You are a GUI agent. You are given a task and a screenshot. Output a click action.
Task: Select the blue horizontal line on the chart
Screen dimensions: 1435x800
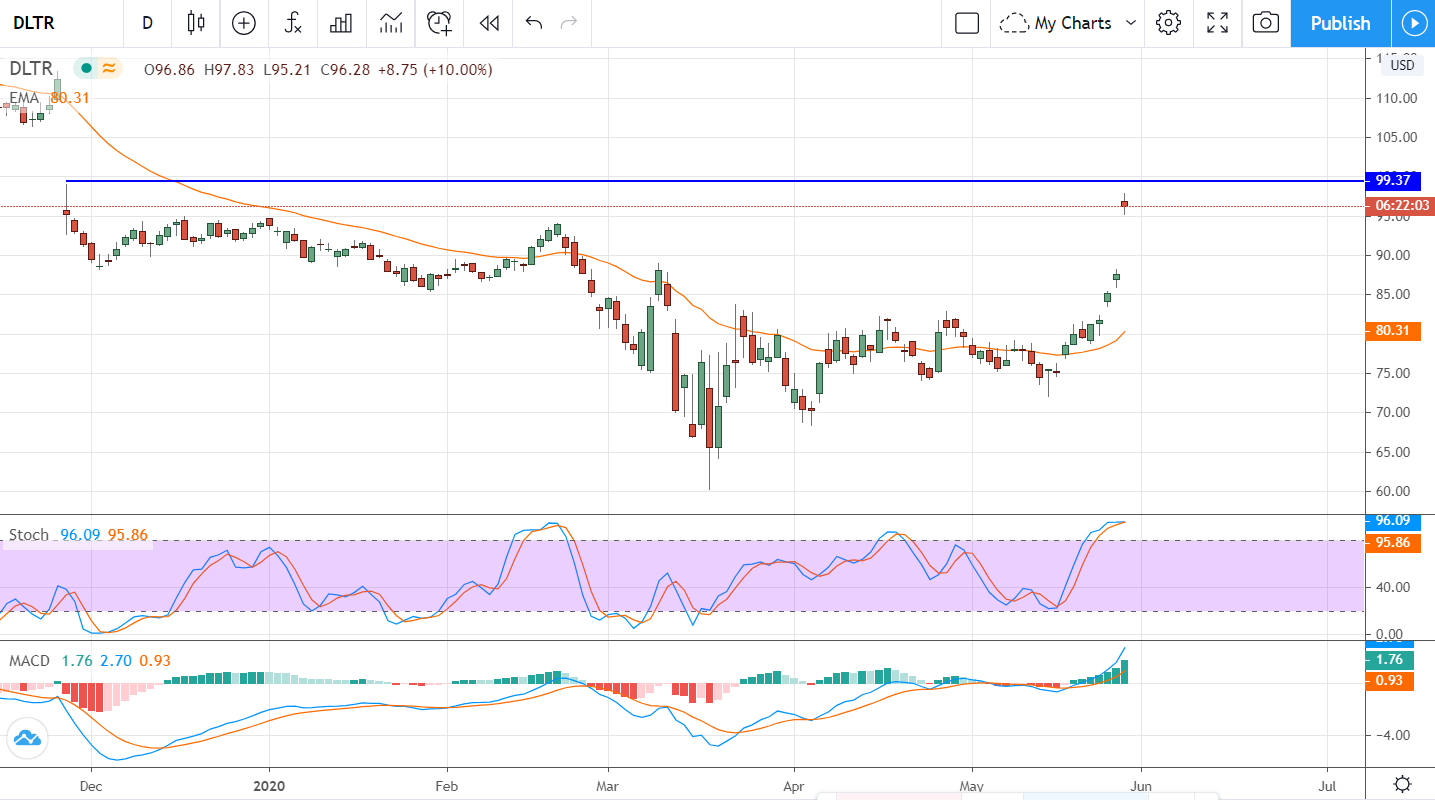[x=715, y=181]
